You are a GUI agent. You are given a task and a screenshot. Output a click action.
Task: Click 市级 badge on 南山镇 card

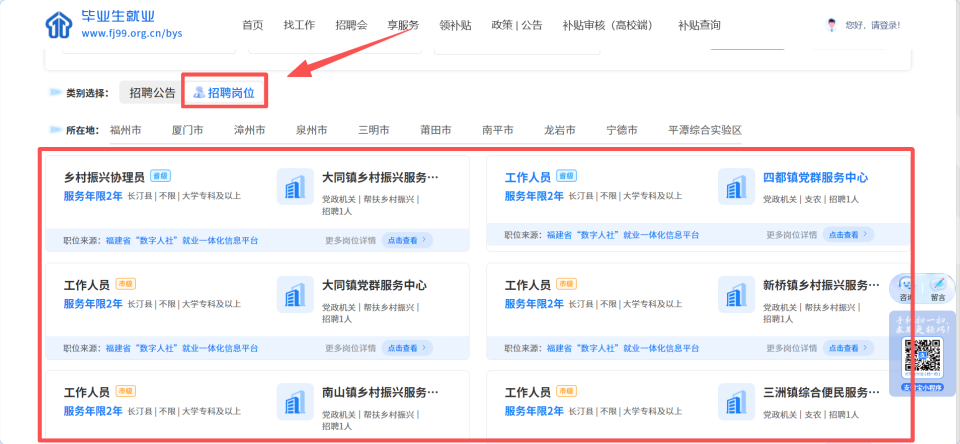click(126, 391)
